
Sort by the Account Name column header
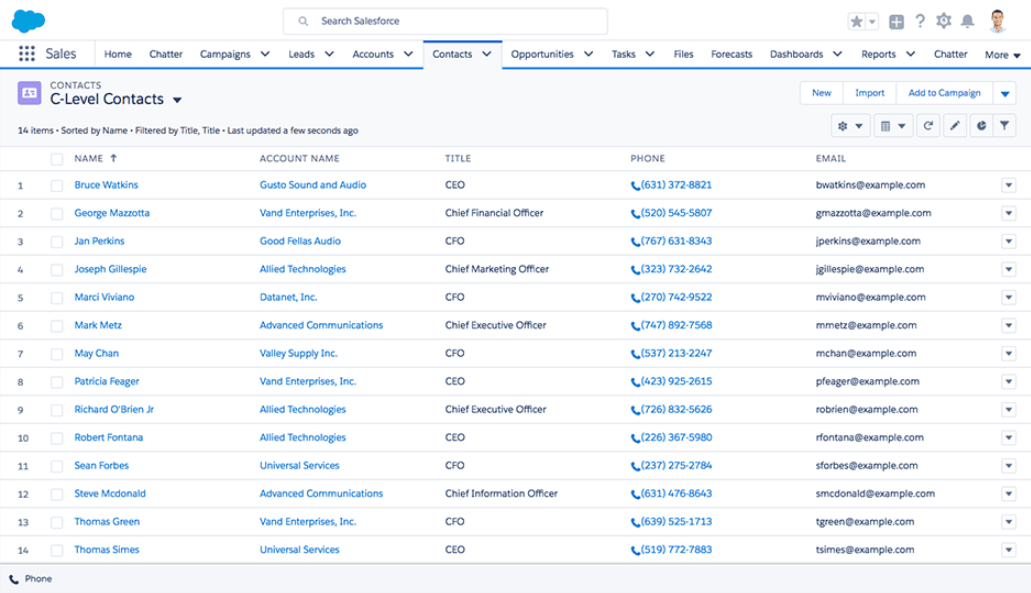(300, 158)
